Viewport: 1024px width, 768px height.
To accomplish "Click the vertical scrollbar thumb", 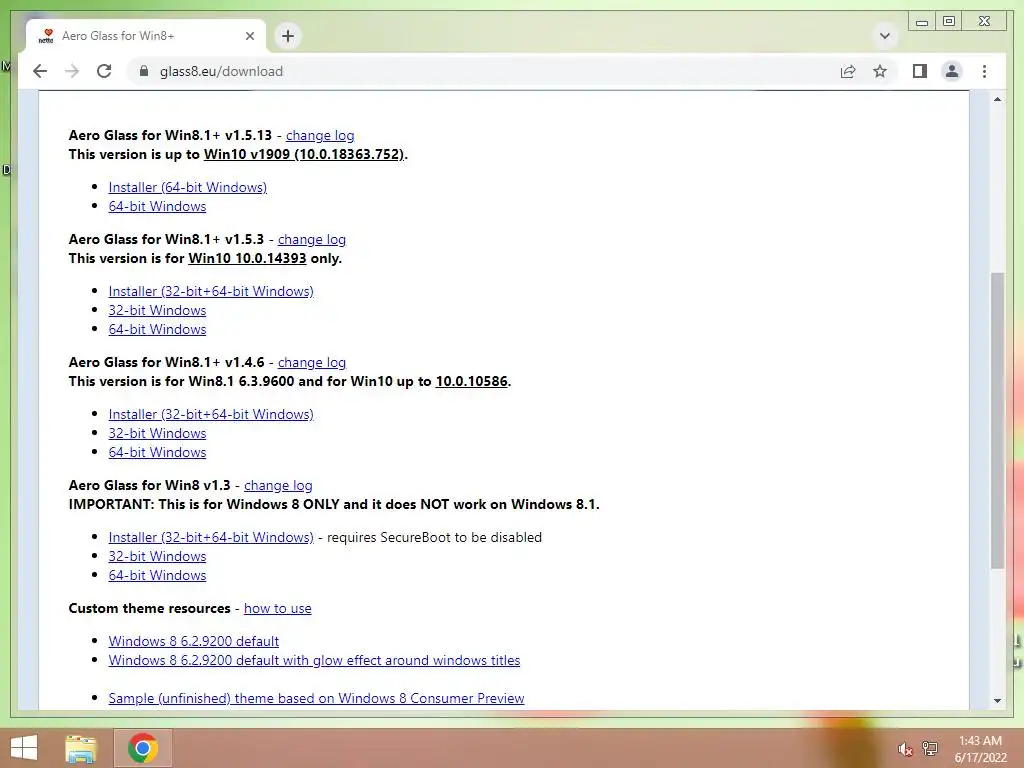I will pyautogui.click(x=997, y=420).
